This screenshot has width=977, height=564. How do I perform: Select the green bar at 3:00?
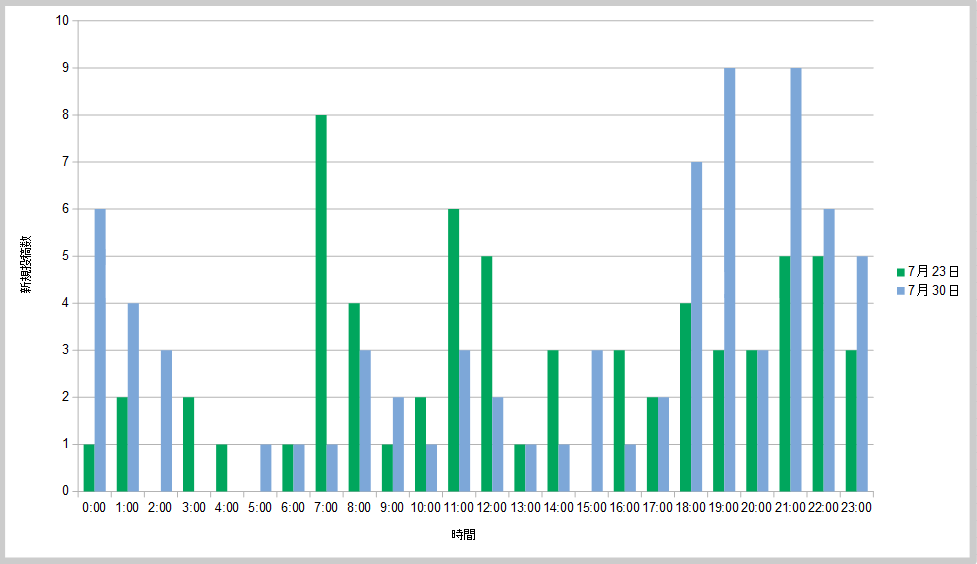point(188,444)
